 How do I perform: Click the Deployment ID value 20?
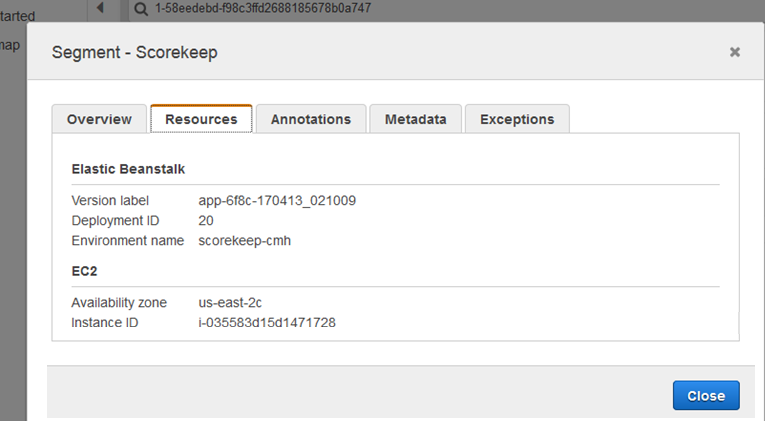[x=206, y=220]
